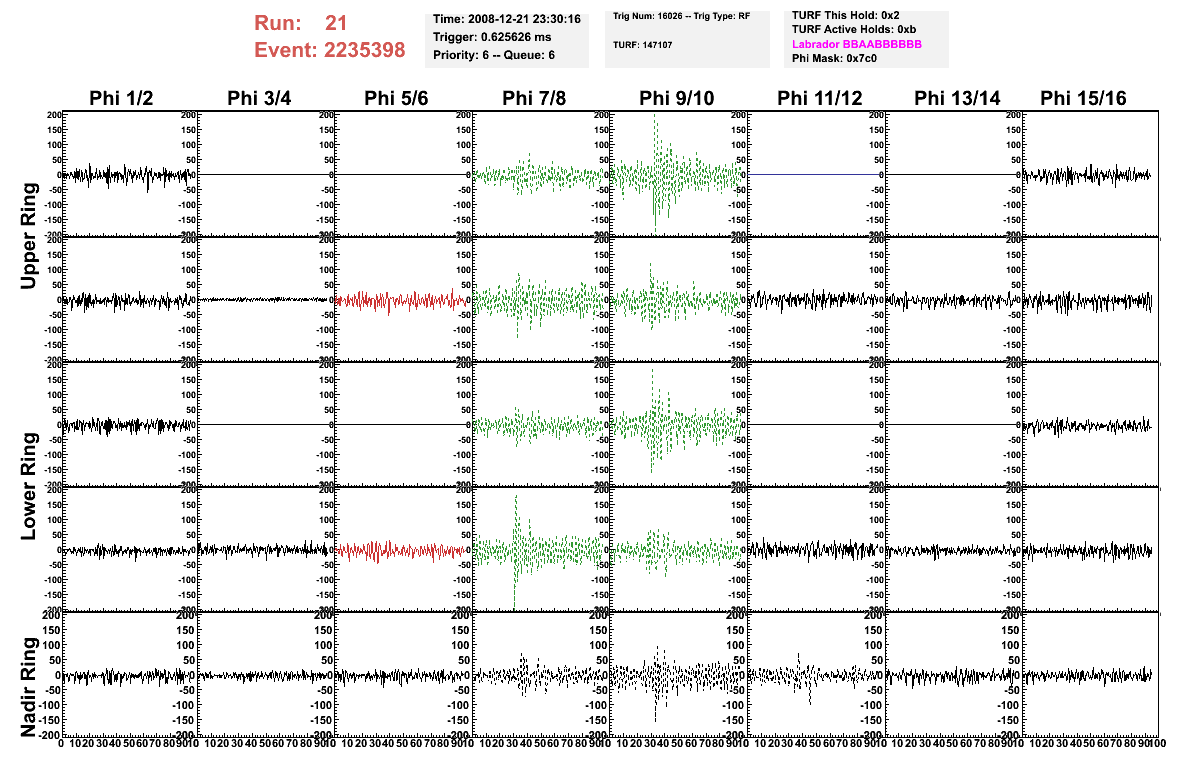
Task: Select the Trigger: 0.625626 ms value
Action: (492, 37)
